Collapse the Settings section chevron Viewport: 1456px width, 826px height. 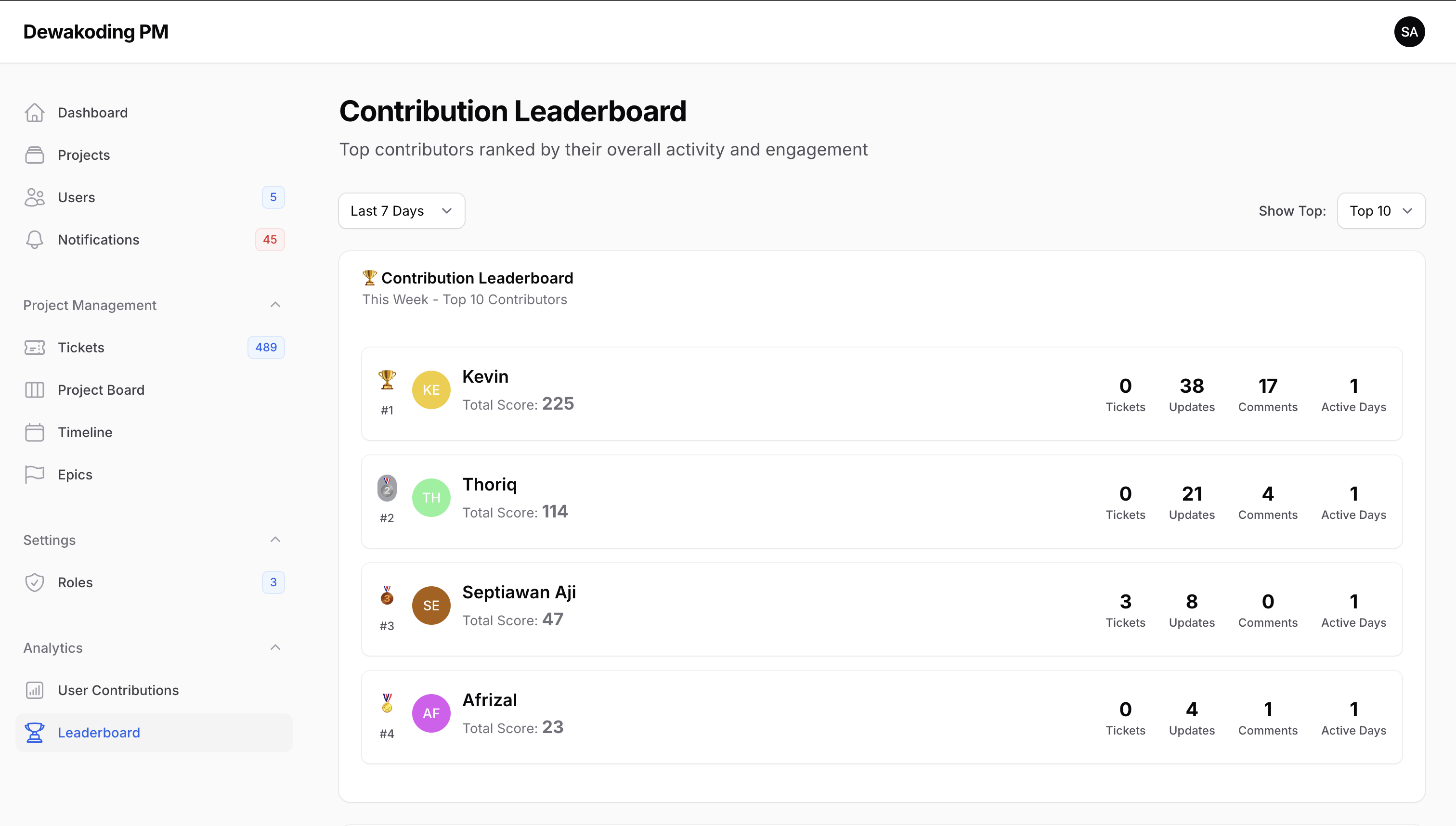275,540
